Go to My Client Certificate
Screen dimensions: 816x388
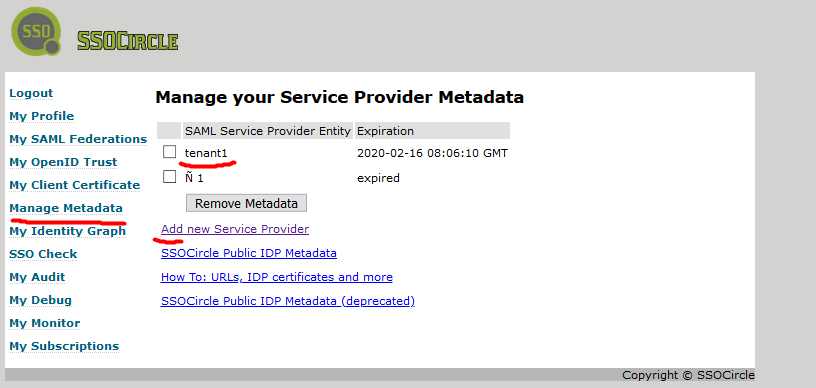74,185
